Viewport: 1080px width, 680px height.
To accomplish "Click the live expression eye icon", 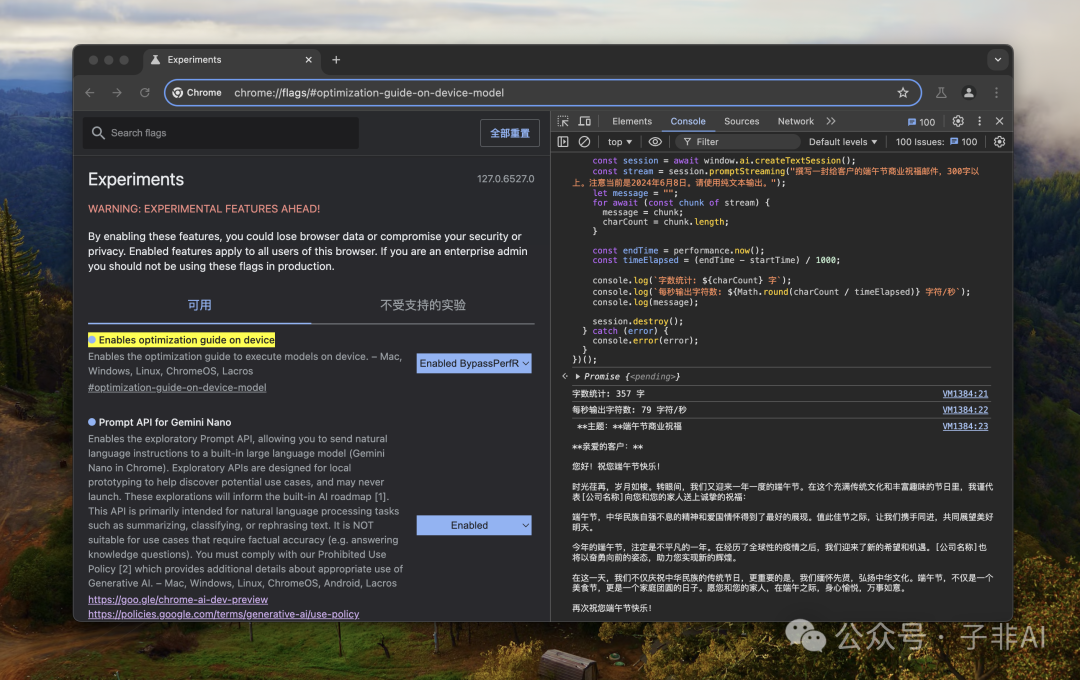I will click(x=655, y=142).
